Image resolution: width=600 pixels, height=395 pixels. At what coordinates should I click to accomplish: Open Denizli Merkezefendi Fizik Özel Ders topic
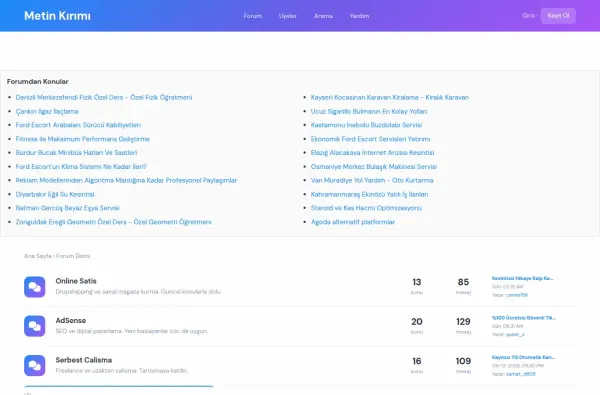104,97
